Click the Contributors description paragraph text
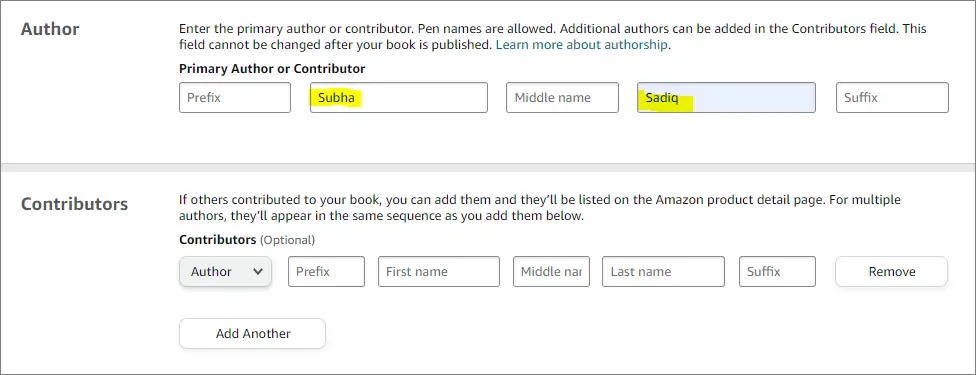This screenshot has width=976, height=375. (x=540, y=208)
